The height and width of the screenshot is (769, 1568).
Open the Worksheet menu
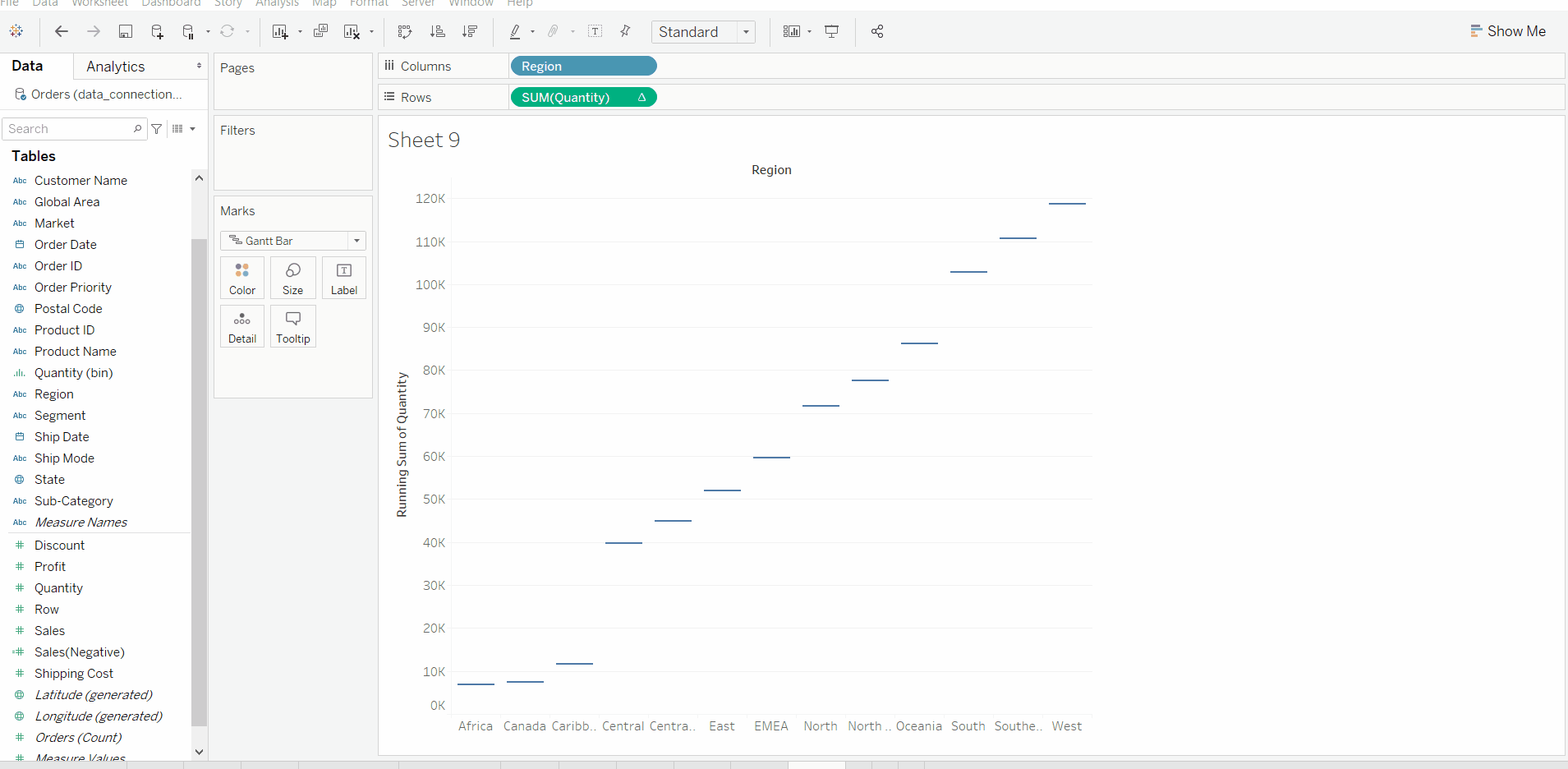tap(100, 3)
